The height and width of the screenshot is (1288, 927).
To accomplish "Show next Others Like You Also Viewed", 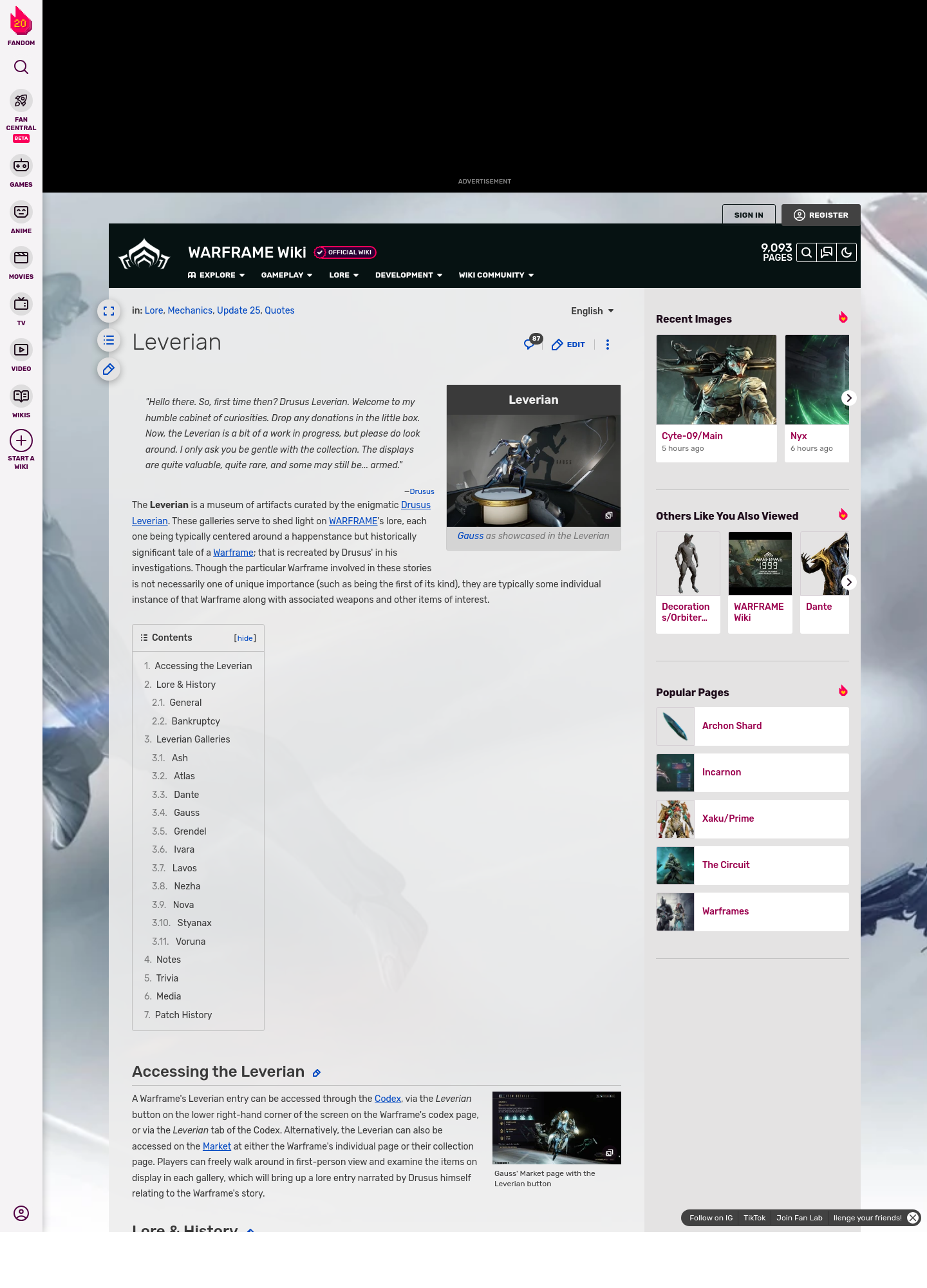I will click(848, 582).
